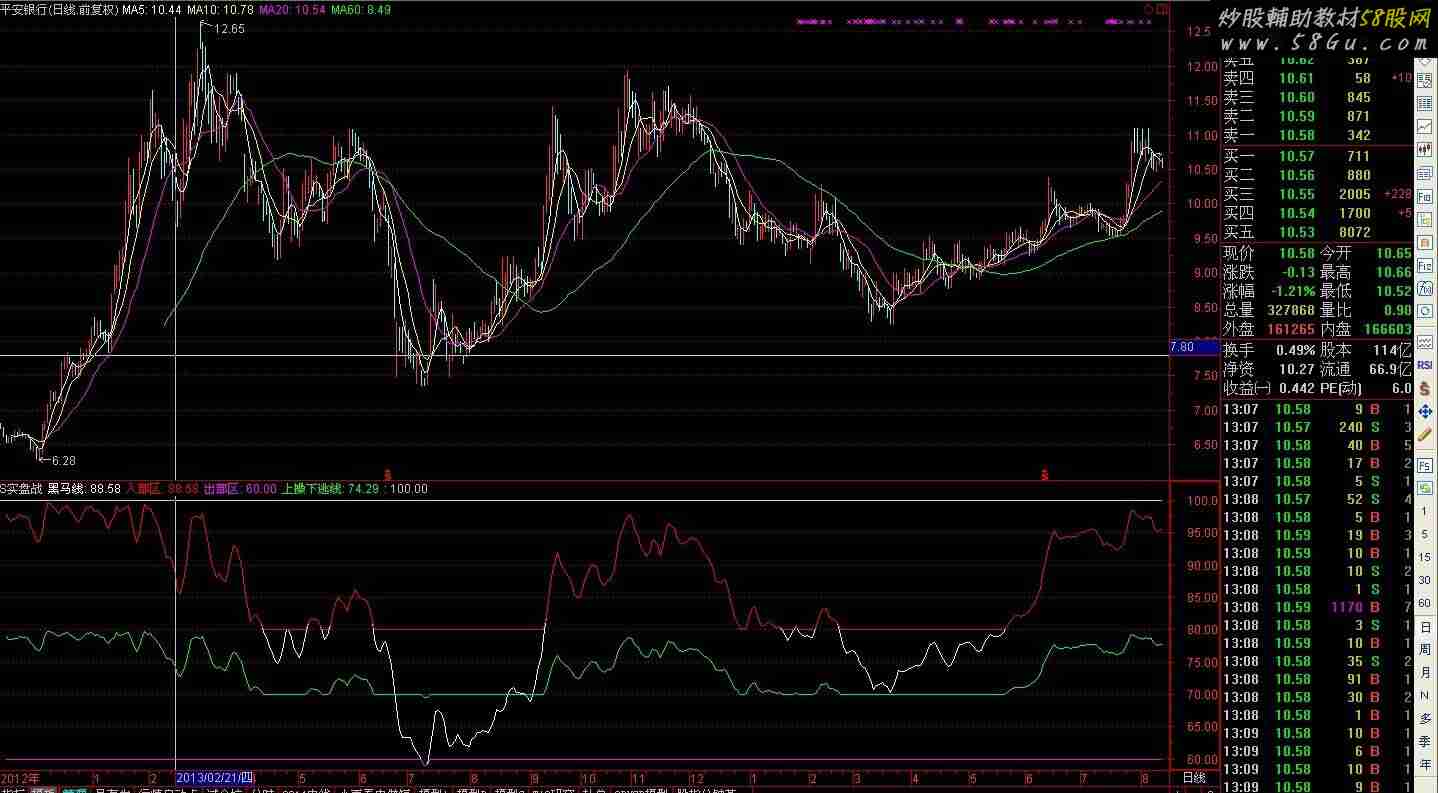Switch to weekly period 周 button
The image size is (1438, 793).
coord(1424,648)
